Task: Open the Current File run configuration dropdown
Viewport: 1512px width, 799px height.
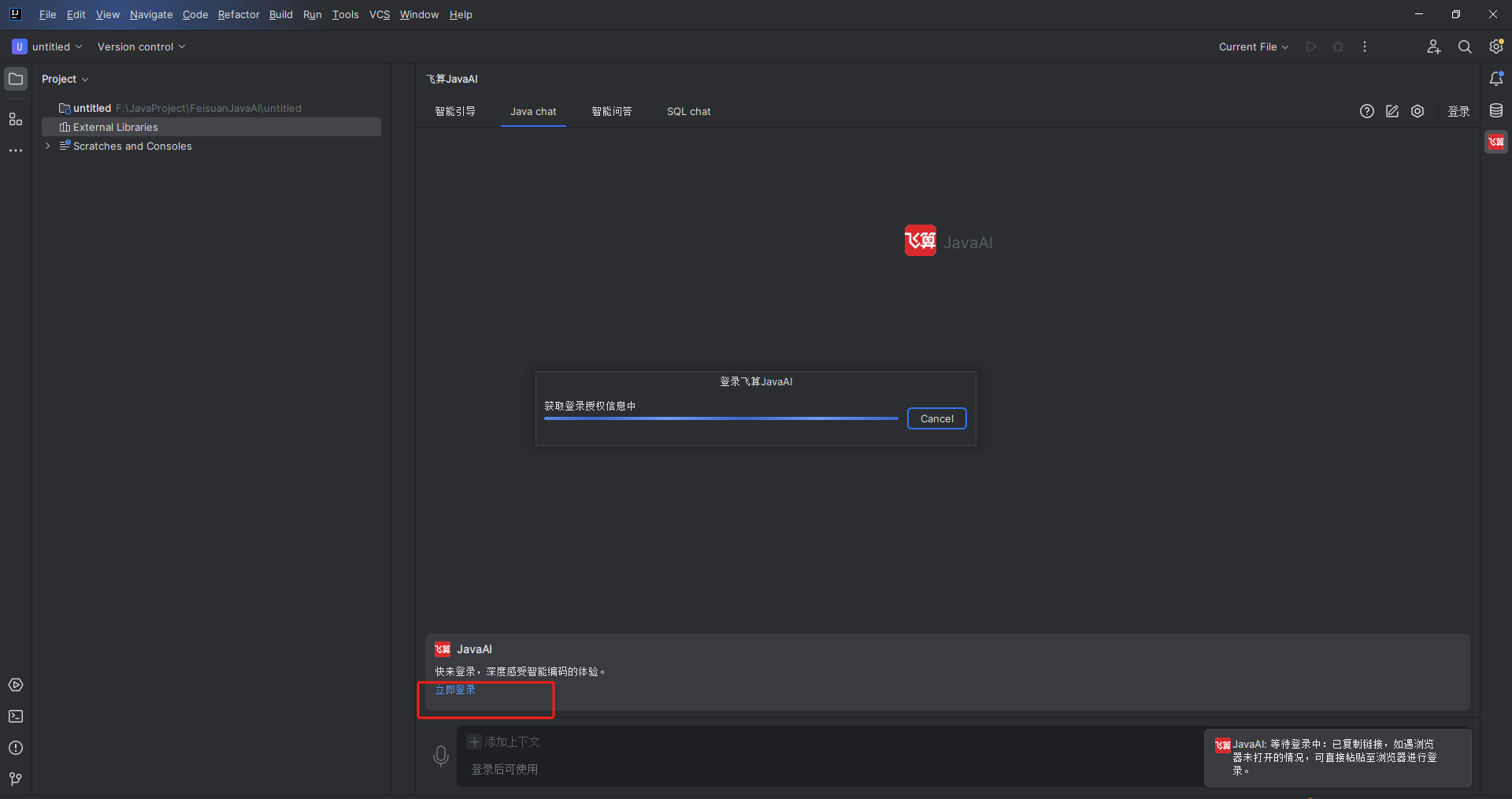Action: [1254, 46]
